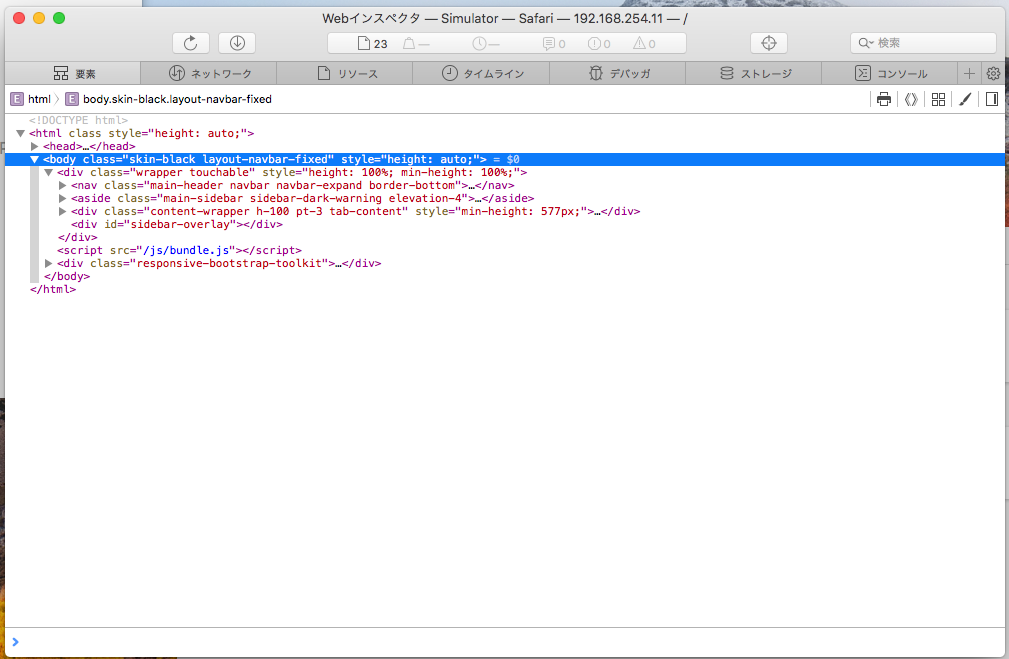Open the デバッガ tab
This screenshot has height=659, width=1009.
618,73
